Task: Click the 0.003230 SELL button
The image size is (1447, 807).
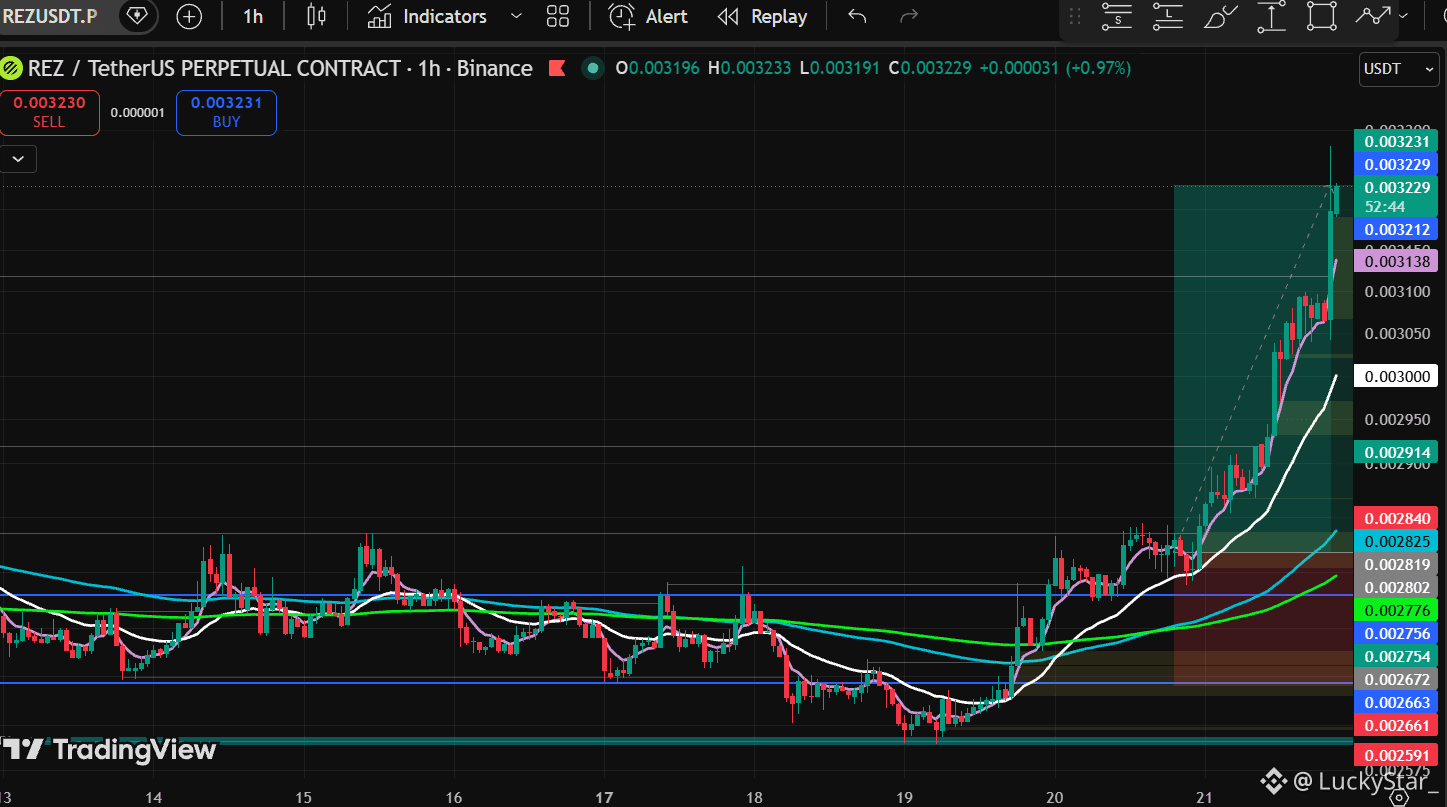Action: coord(49,112)
